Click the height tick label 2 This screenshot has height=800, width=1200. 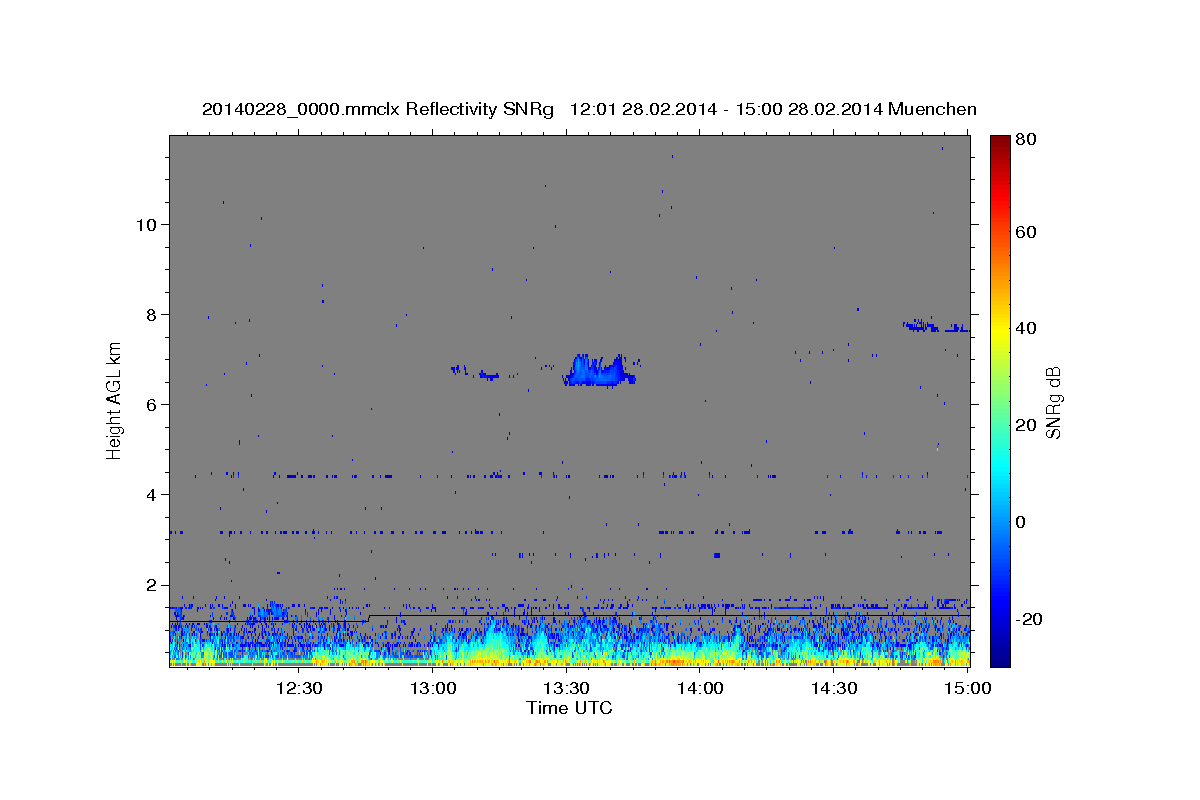pyautogui.click(x=150, y=585)
